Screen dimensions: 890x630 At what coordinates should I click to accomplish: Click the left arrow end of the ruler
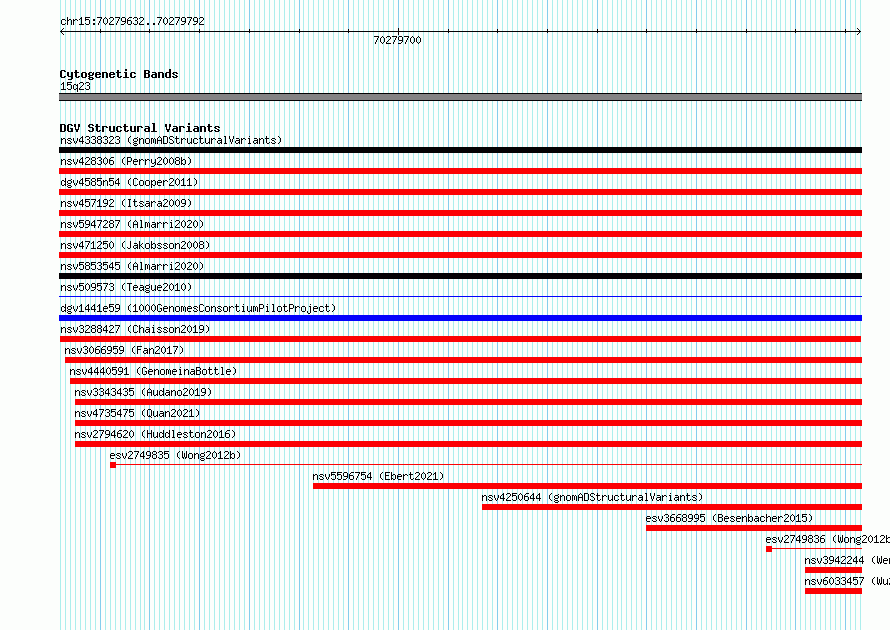[62, 32]
